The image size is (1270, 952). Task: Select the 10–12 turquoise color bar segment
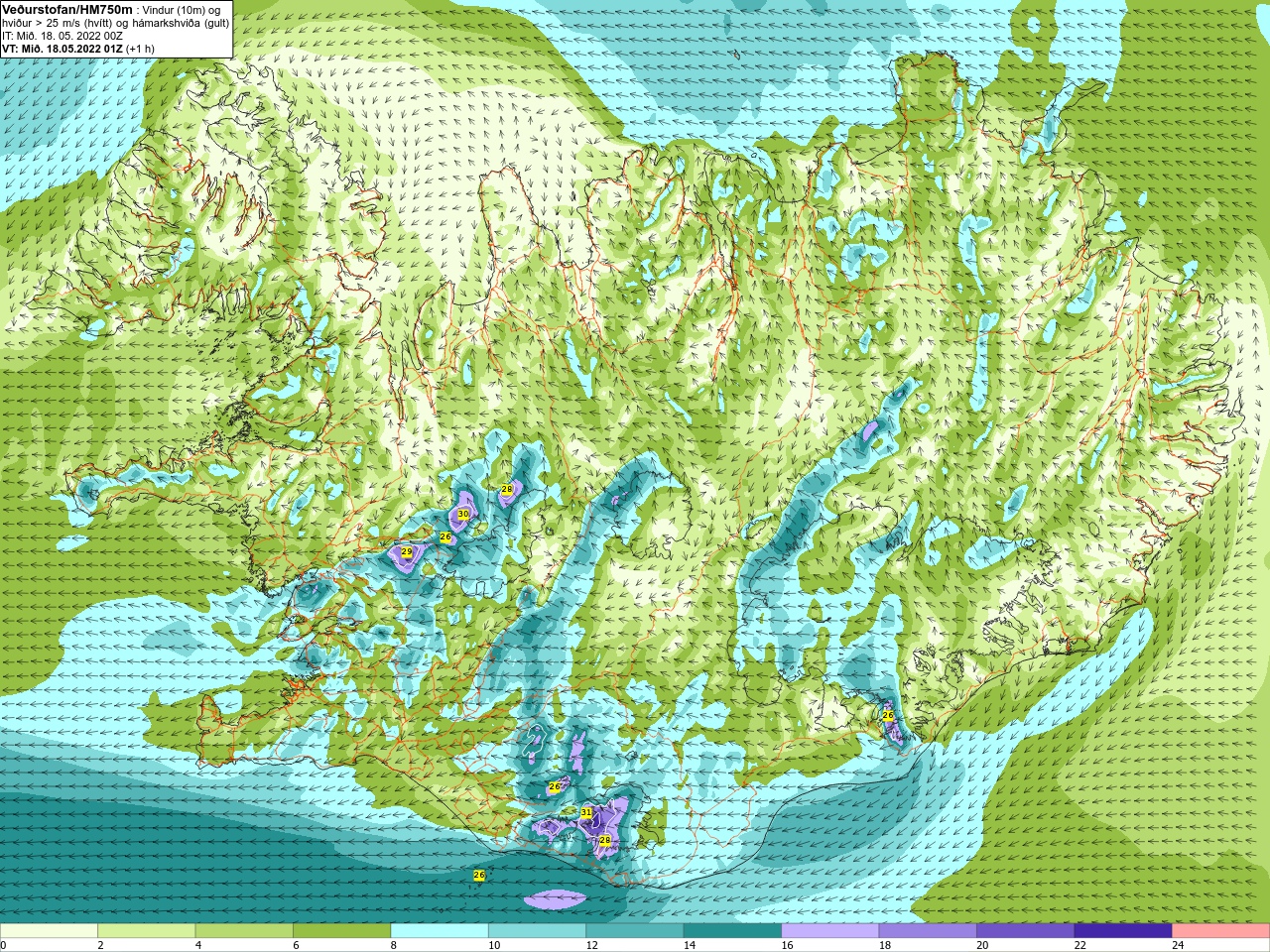click(537, 931)
